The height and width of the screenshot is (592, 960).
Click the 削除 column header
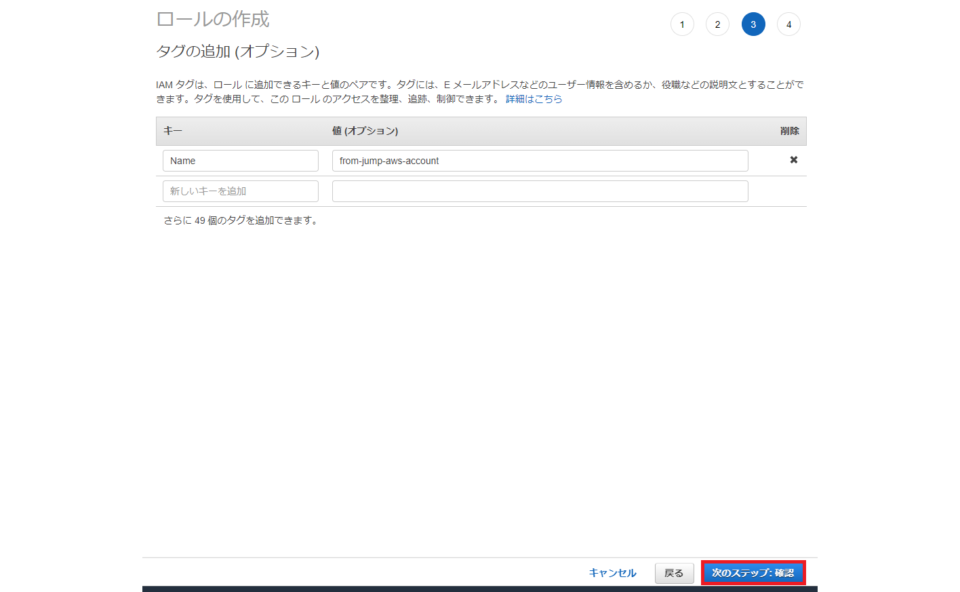790,131
